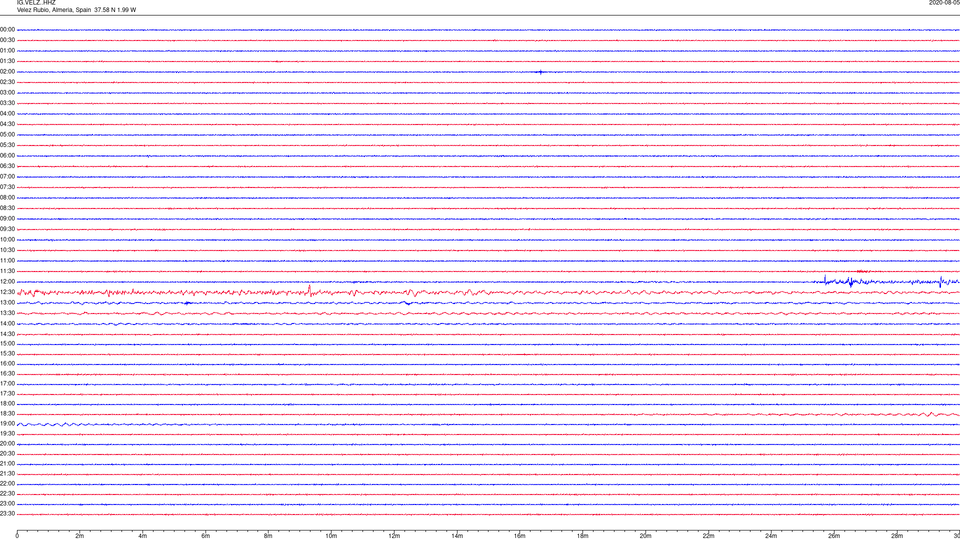Select the 15:00 trace time label
Viewport: 960px width, 540px height.
(x=7, y=343)
